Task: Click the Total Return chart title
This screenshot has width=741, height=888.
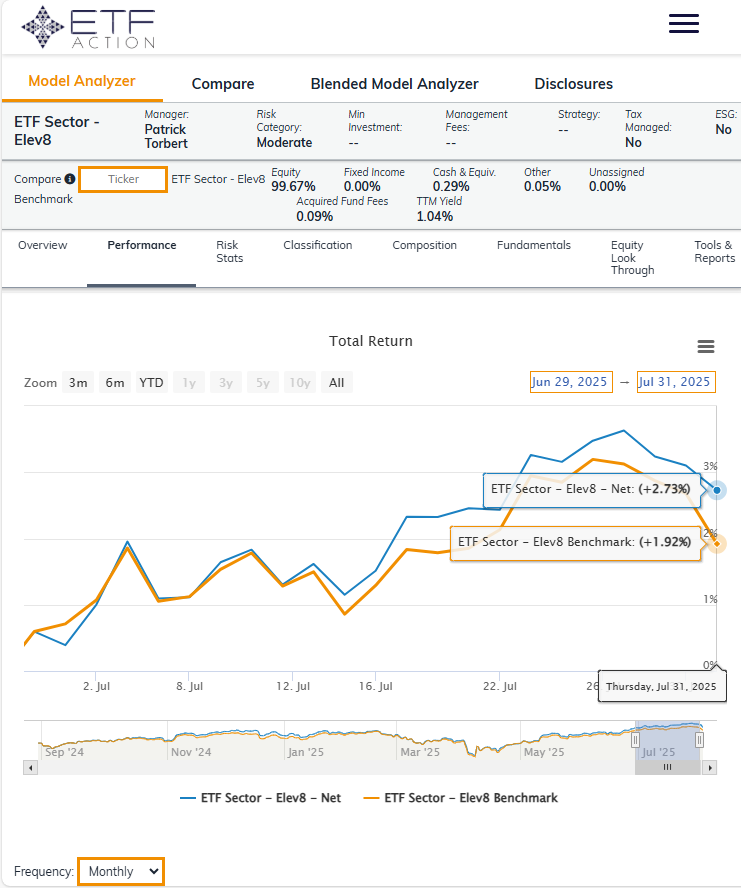Action: pyautogui.click(x=371, y=341)
